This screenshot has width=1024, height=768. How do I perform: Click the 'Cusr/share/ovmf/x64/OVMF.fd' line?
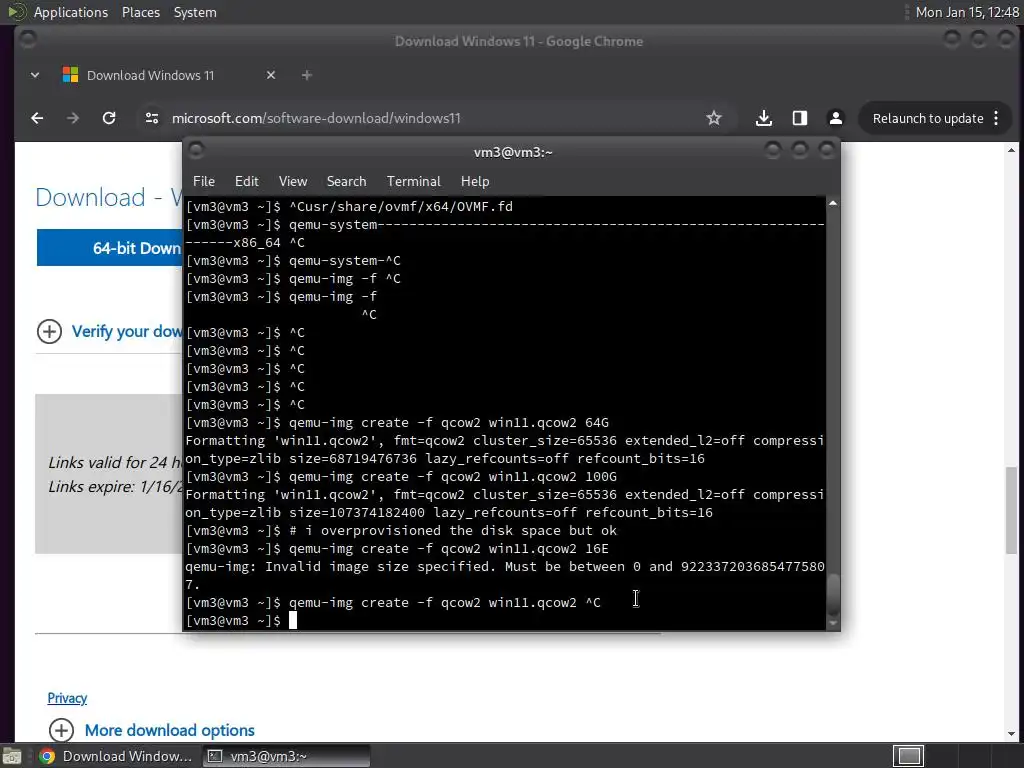[401, 206]
